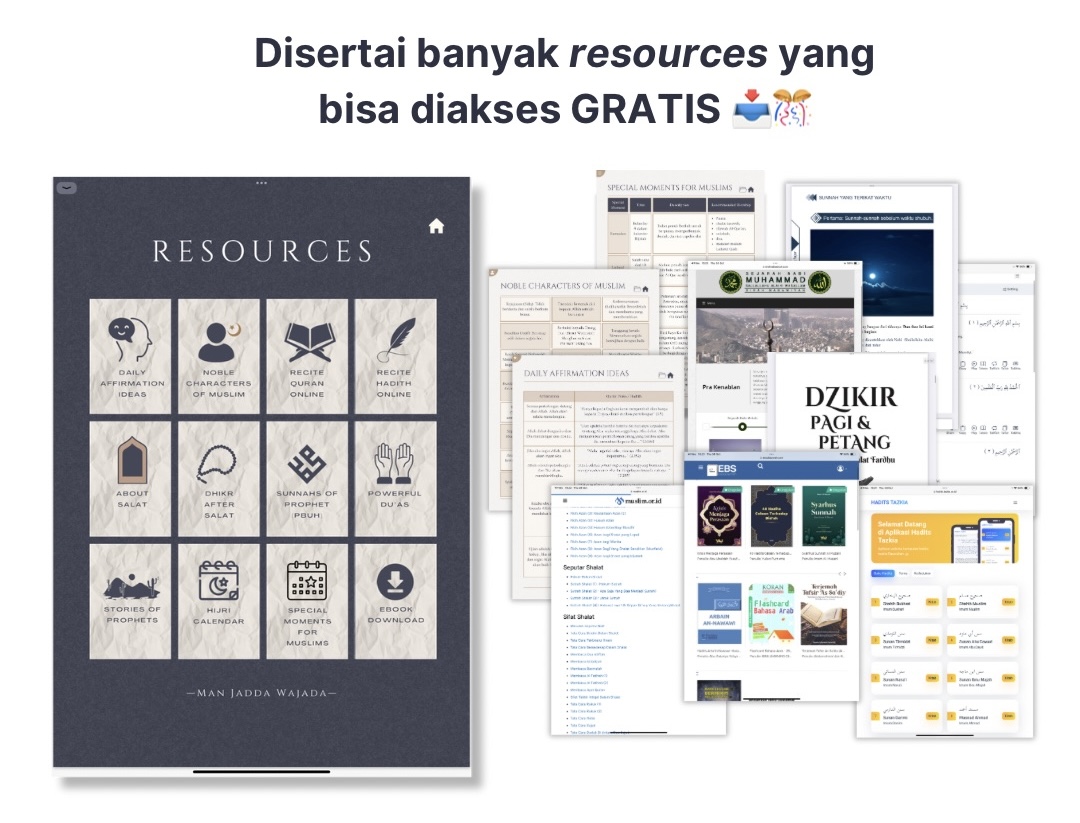The height and width of the screenshot is (823, 1080).
Task: Click the previous arrow in the EBS book carousel
Action: click(839, 573)
